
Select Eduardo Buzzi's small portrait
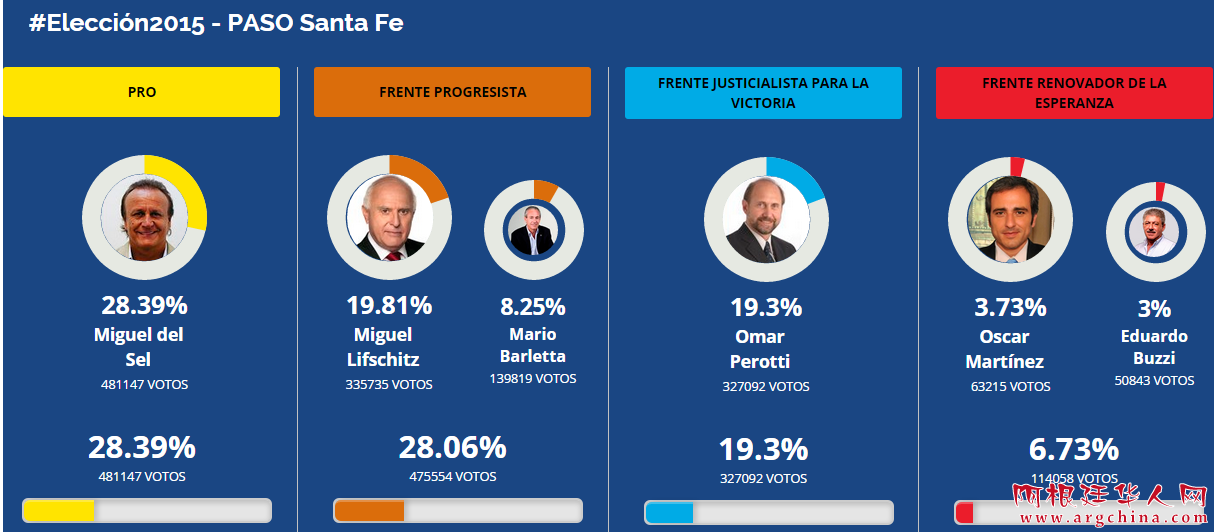[x=1155, y=230]
